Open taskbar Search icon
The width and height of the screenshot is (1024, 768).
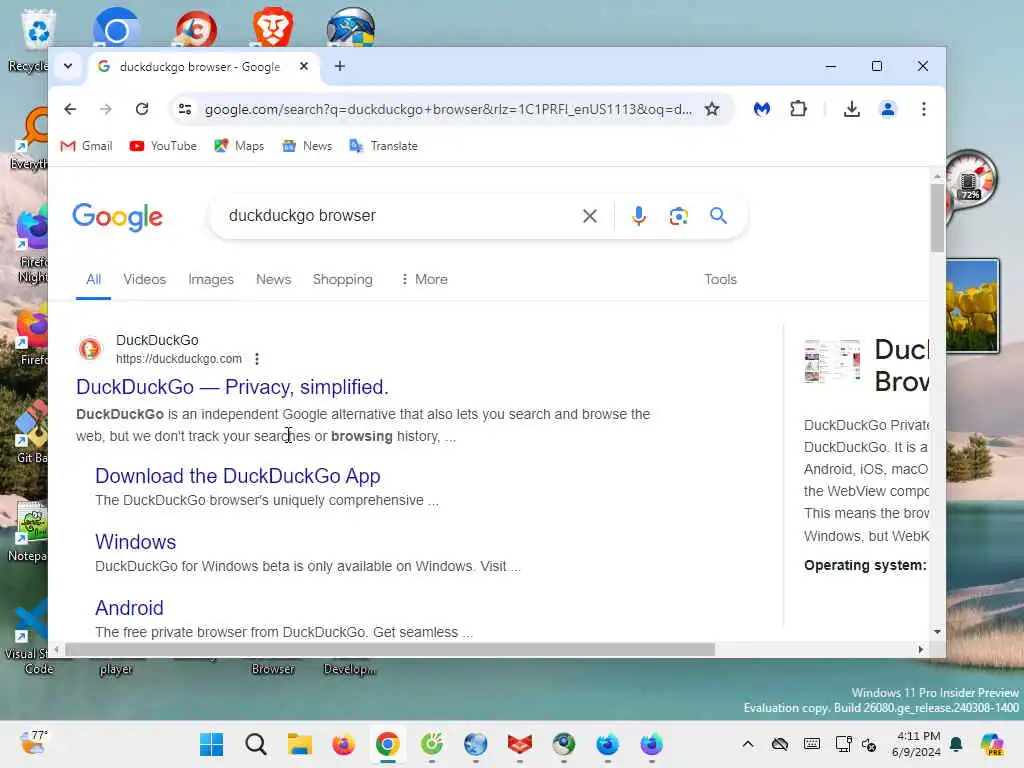255,744
